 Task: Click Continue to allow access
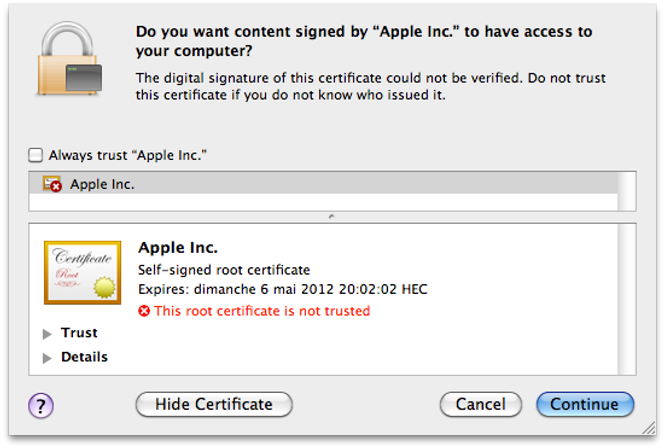585,404
